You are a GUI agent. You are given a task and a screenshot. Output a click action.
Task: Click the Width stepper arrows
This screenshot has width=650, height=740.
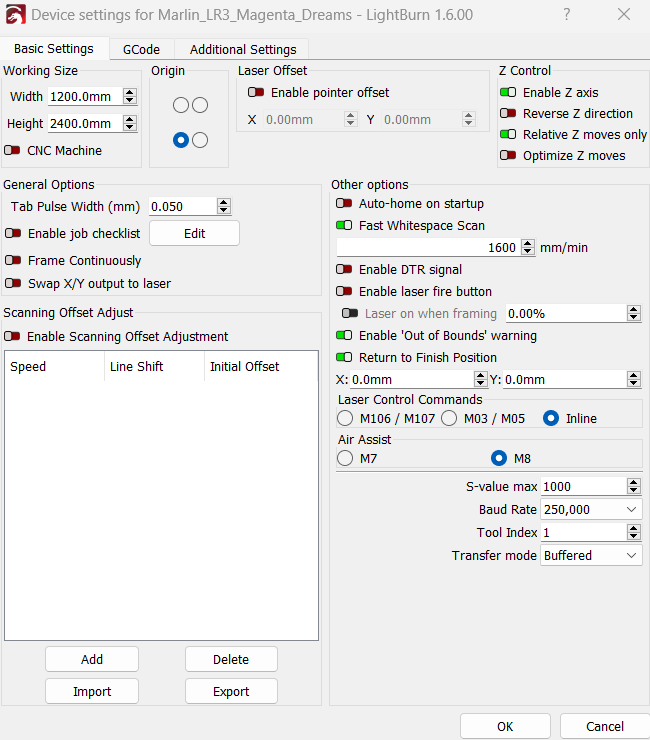[130, 96]
